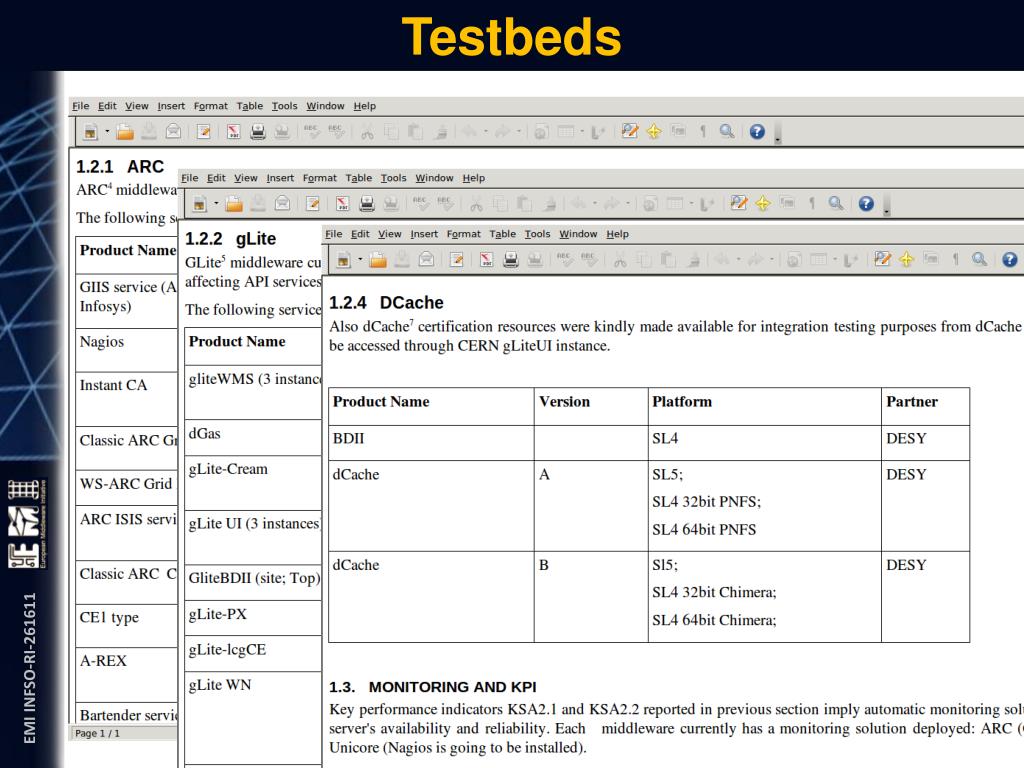Open Undo dropdown arrow in DCache window
The height and width of the screenshot is (768, 1024).
[739, 260]
